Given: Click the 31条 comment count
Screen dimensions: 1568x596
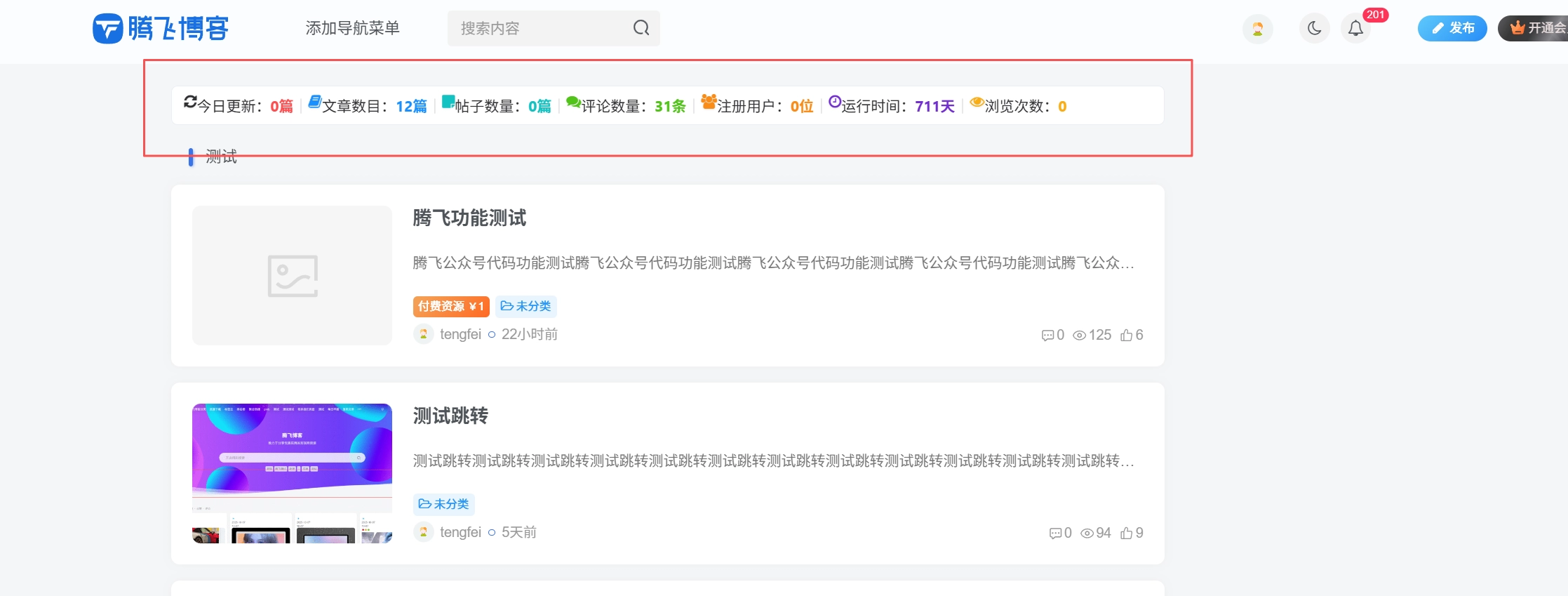Looking at the screenshot, I should [x=670, y=106].
